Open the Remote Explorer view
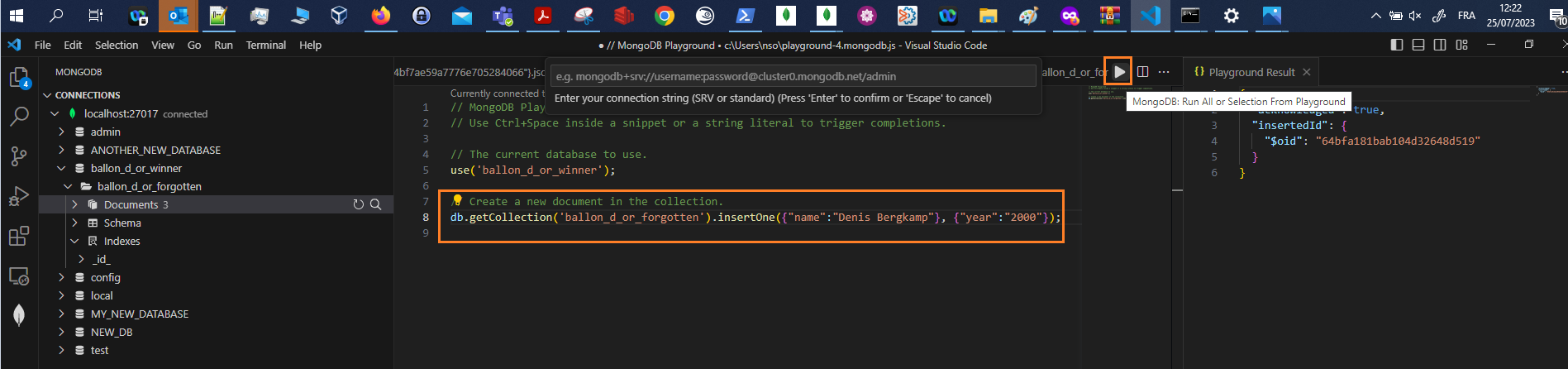 coord(19,276)
